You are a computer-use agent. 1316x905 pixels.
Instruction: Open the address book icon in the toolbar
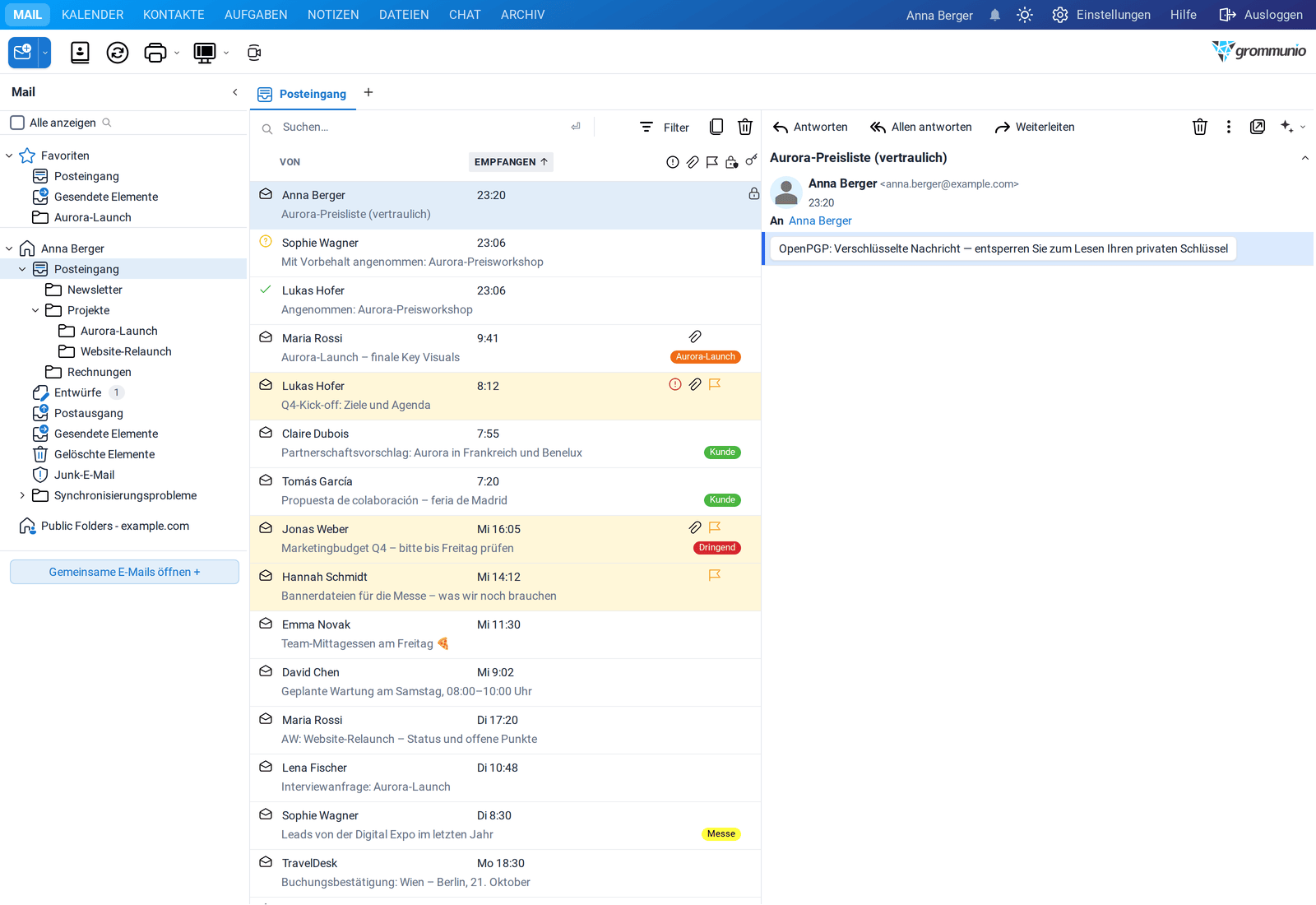click(x=80, y=53)
